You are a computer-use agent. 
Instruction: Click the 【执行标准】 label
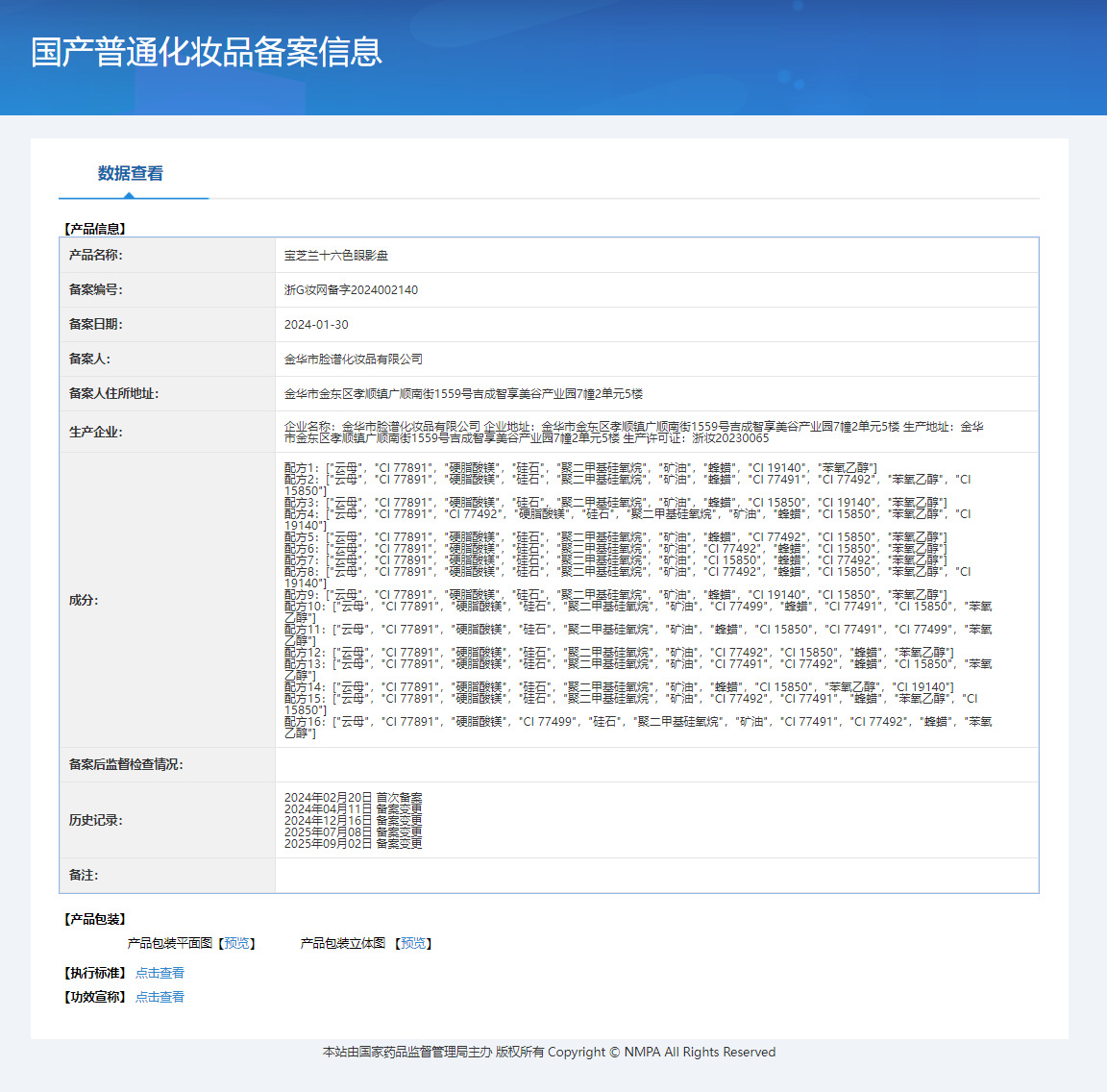tap(94, 973)
